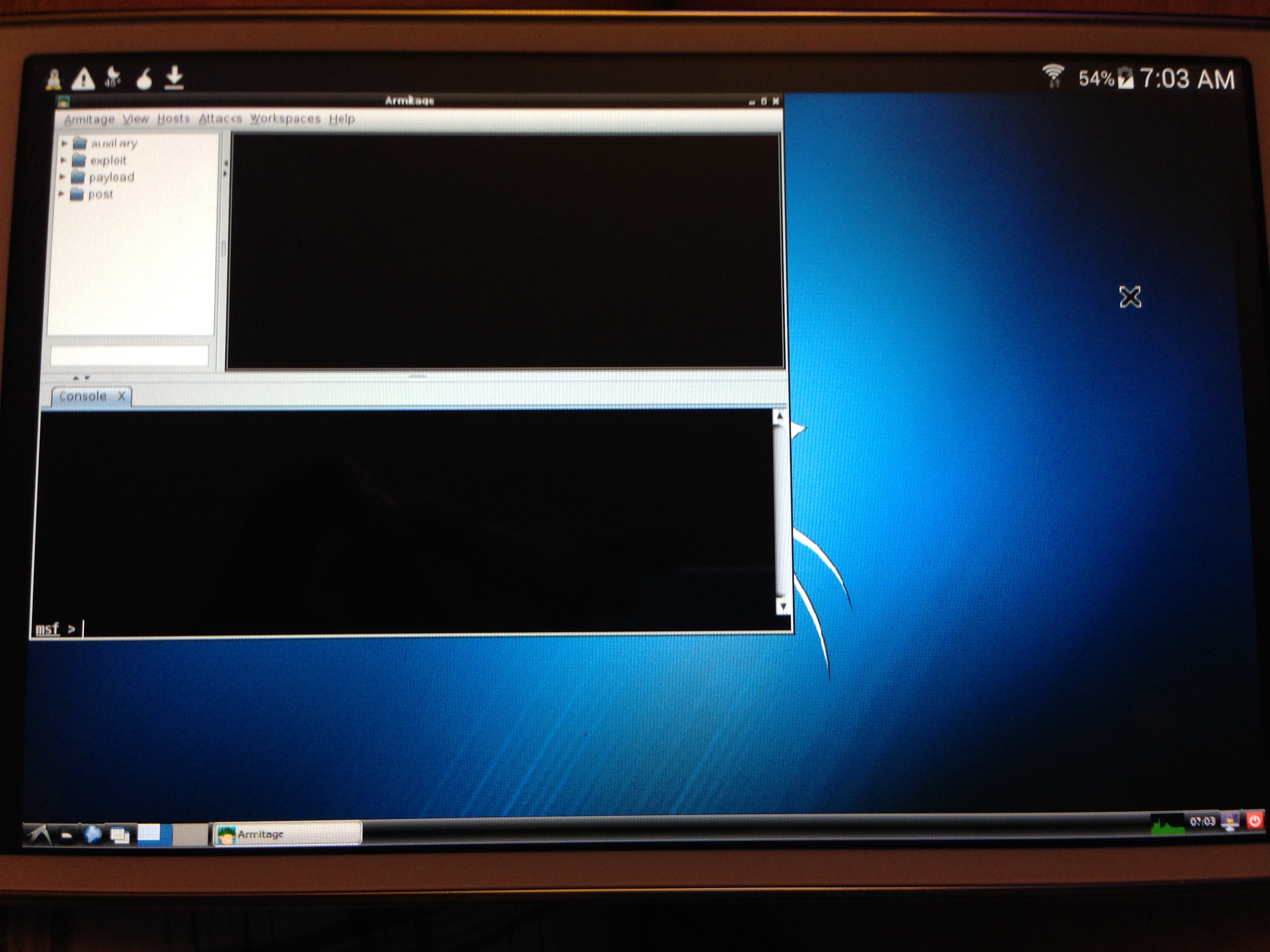Tap the weather moon 45° notification icon
Viewport: 1270px width, 952px height.
coord(114,77)
